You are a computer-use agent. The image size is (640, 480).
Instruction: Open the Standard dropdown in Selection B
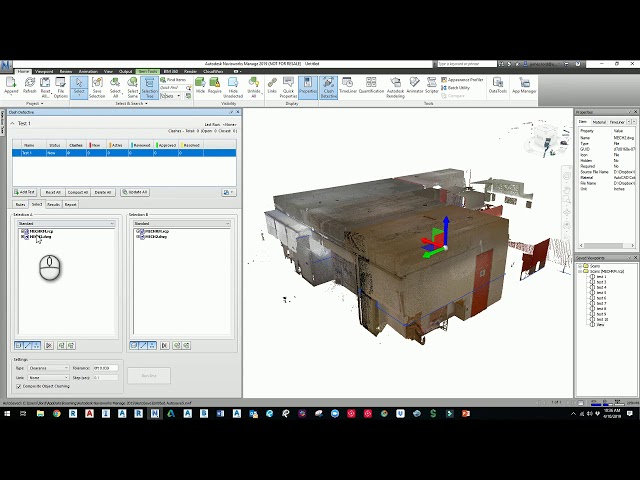[x=182, y=224]
